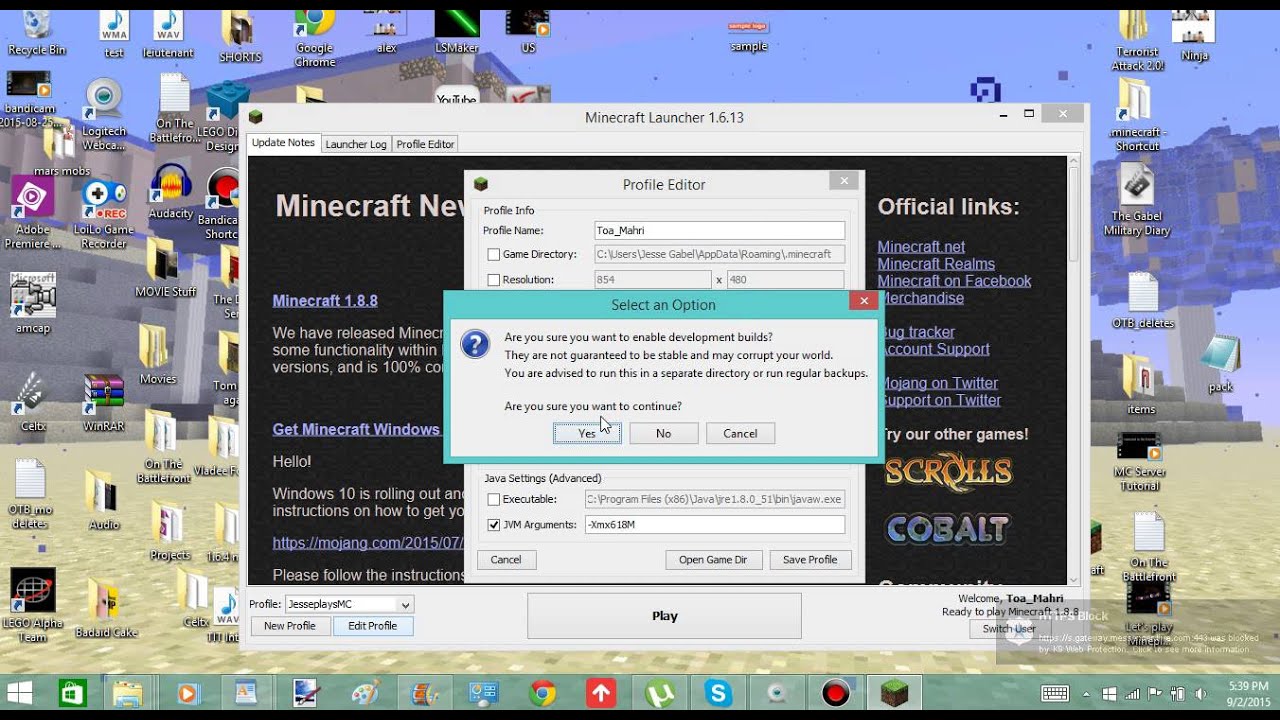Click the Scrolls game logo

(948, 472)
